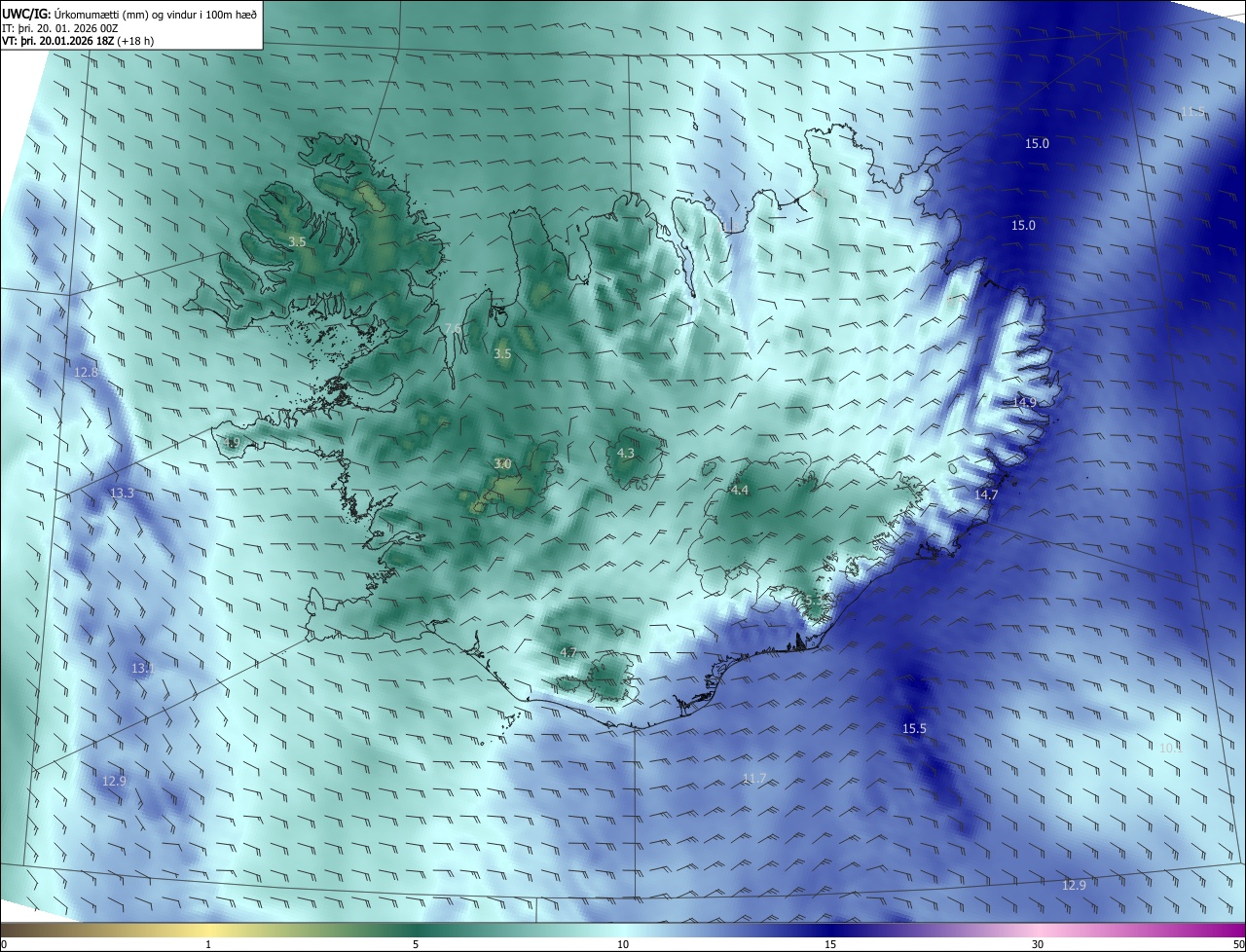
Task: Click the 11.7 value label
Action: click(753, 778)
